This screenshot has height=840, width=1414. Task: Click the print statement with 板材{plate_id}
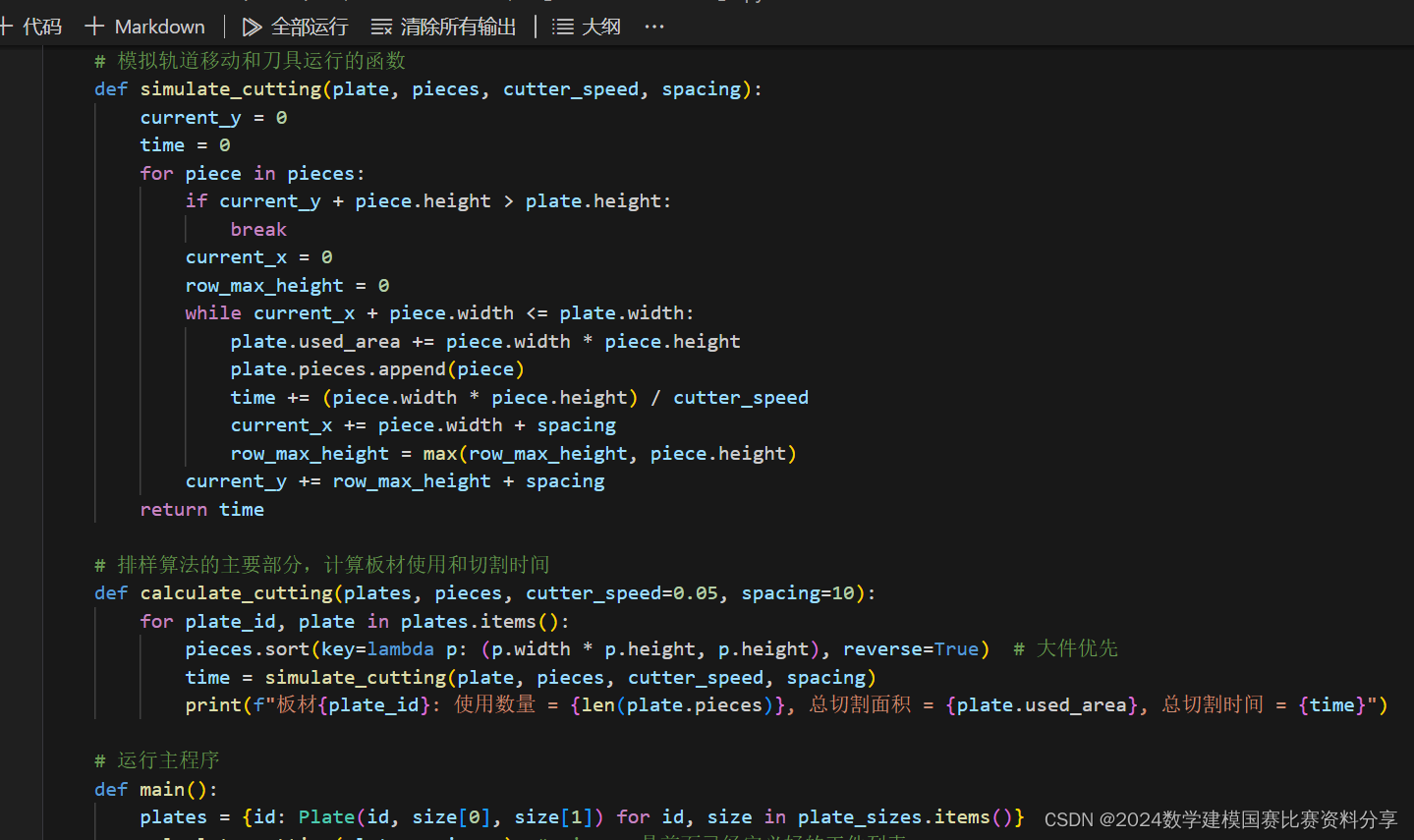click(786, 705)
